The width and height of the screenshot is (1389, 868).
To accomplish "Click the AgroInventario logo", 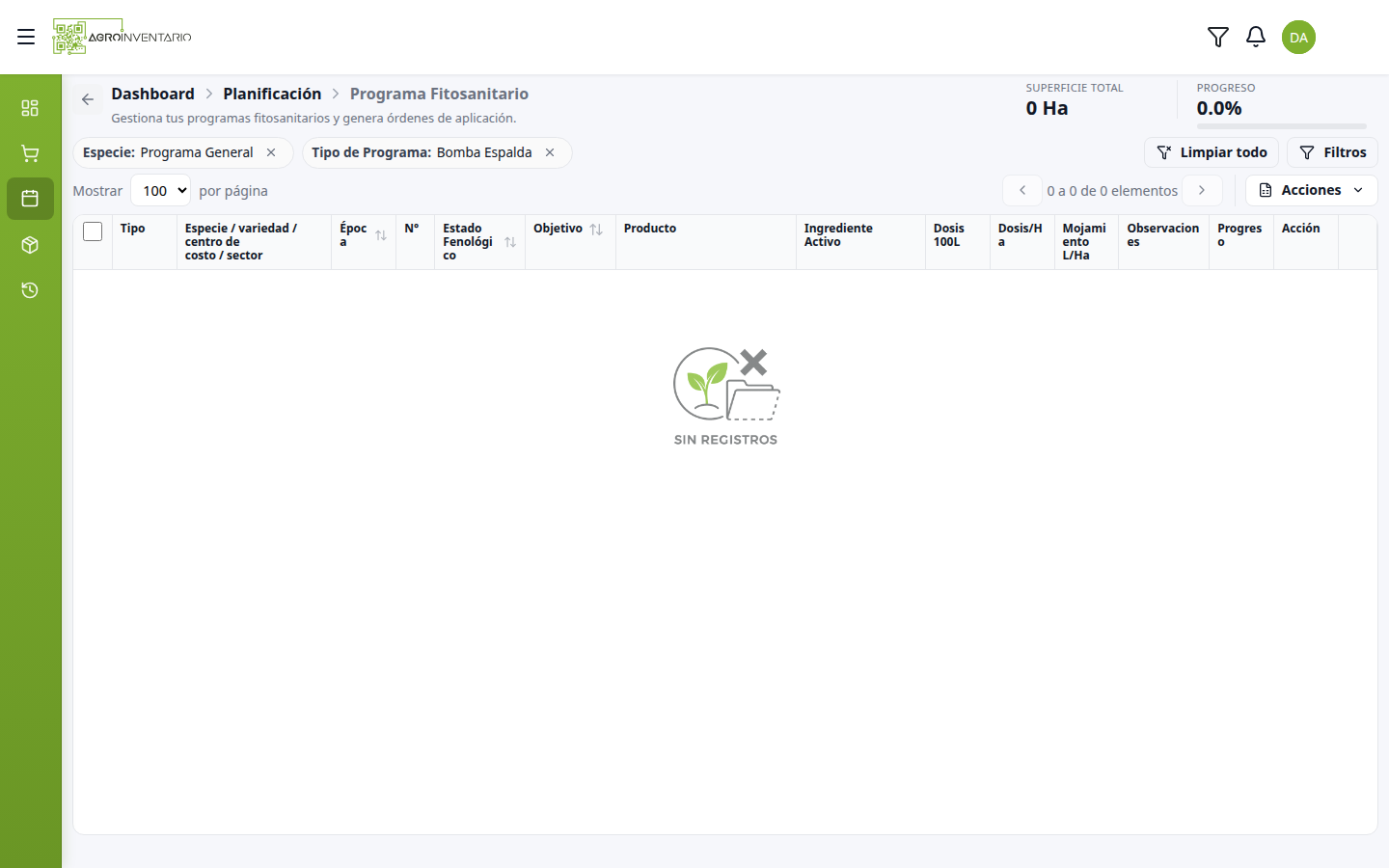I will [122, 37].
